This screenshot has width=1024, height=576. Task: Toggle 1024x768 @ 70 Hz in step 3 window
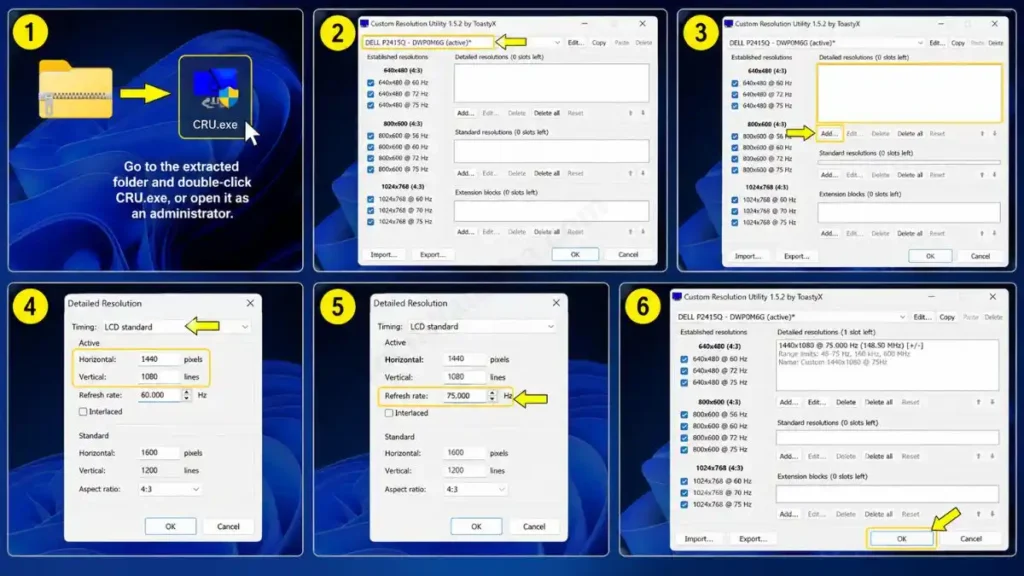point(735,212)
